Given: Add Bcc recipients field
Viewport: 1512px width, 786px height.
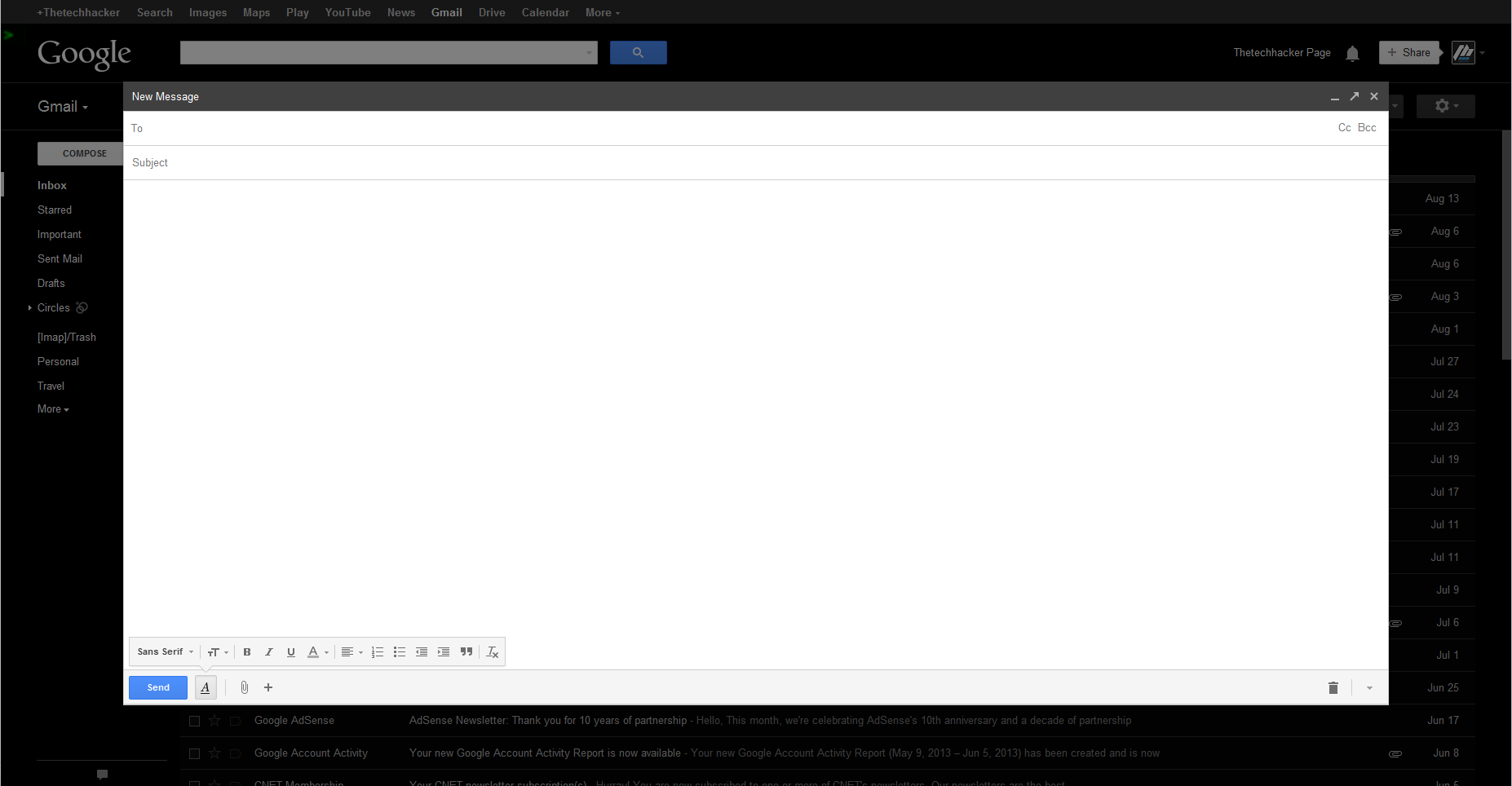Looking at the screenshot, I should tap(1367, 128).
